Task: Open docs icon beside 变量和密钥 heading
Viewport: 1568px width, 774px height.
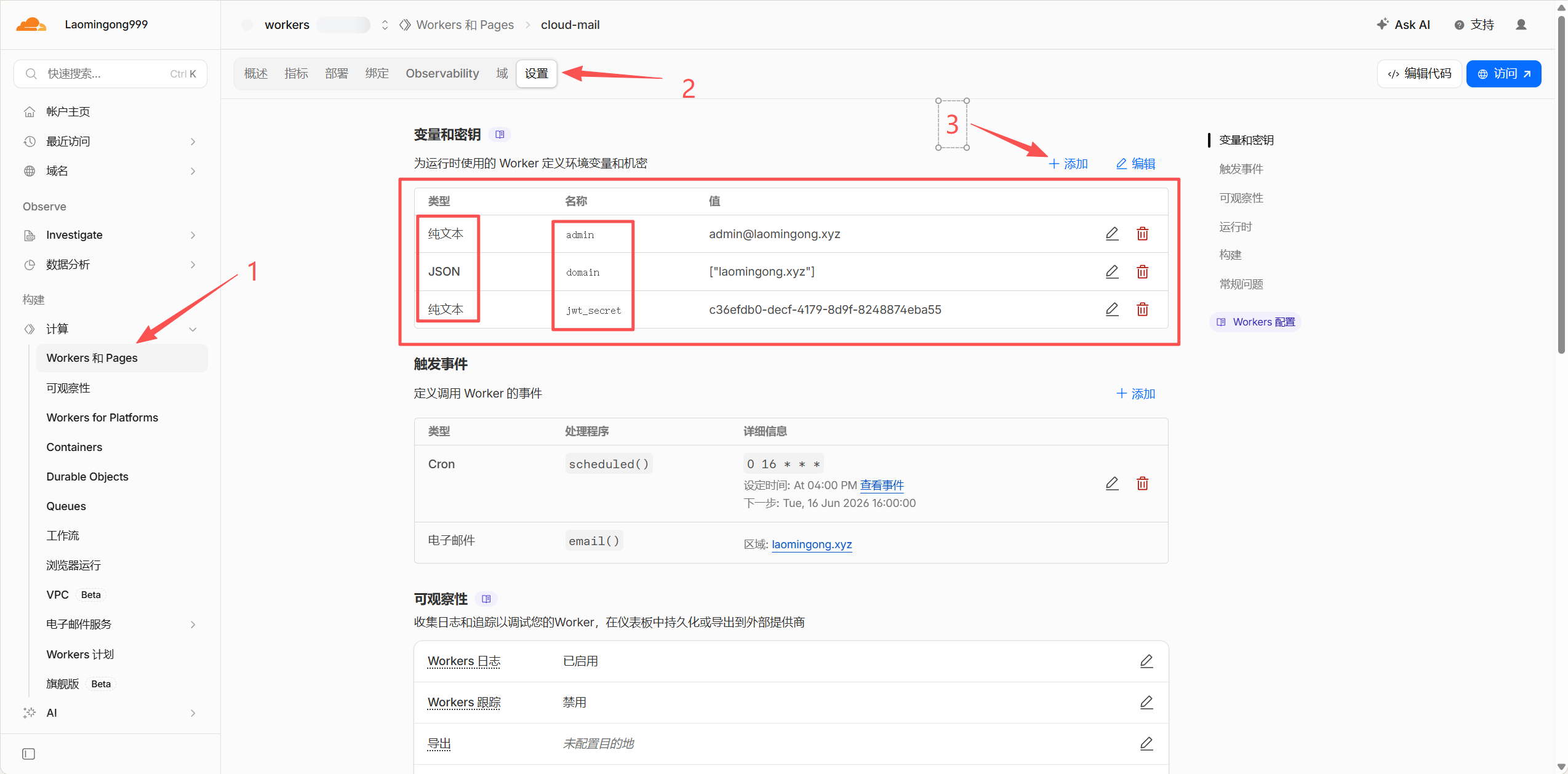Action: [x=500, y=135]
